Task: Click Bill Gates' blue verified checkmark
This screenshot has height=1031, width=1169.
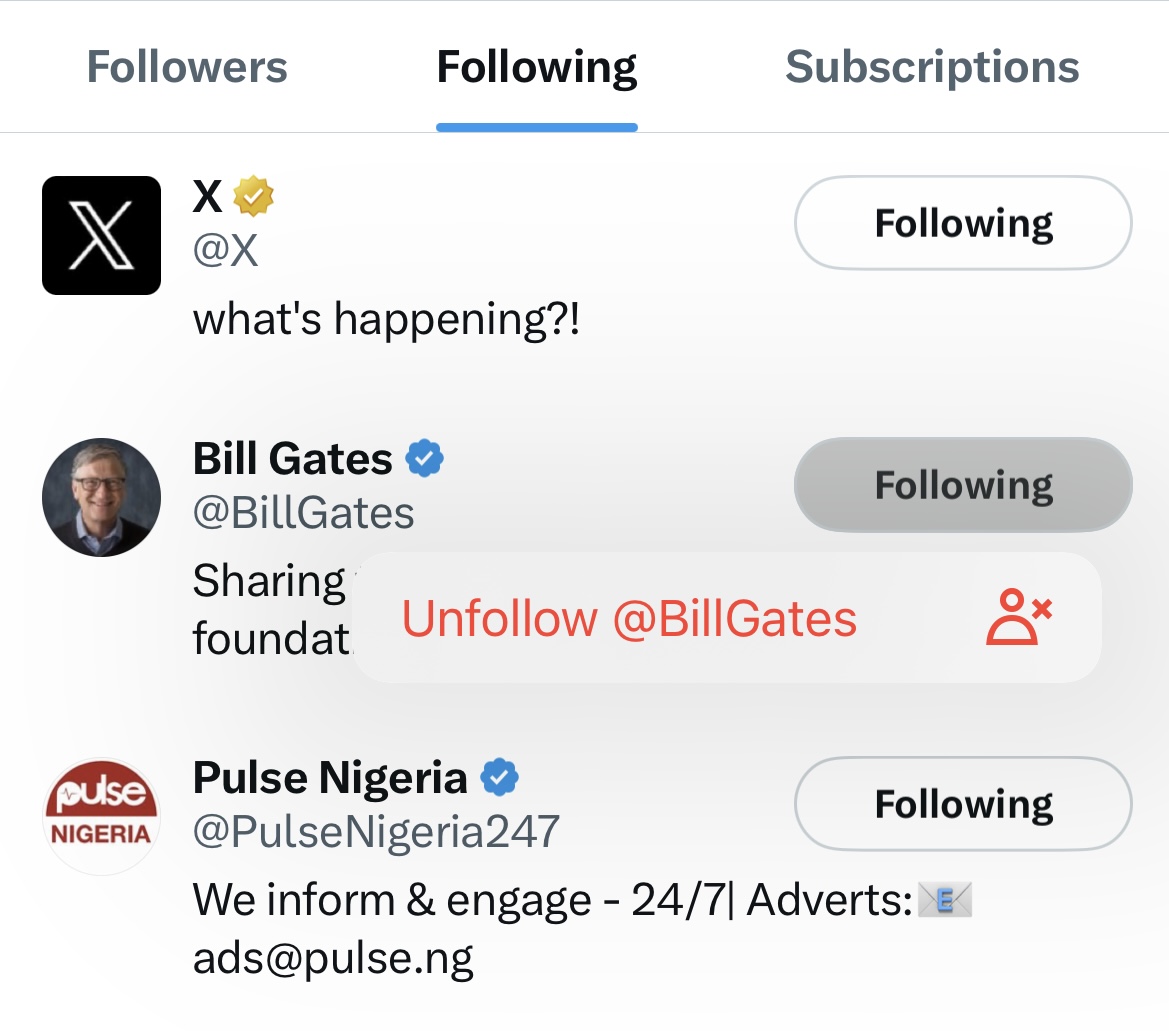Action: 425,459
